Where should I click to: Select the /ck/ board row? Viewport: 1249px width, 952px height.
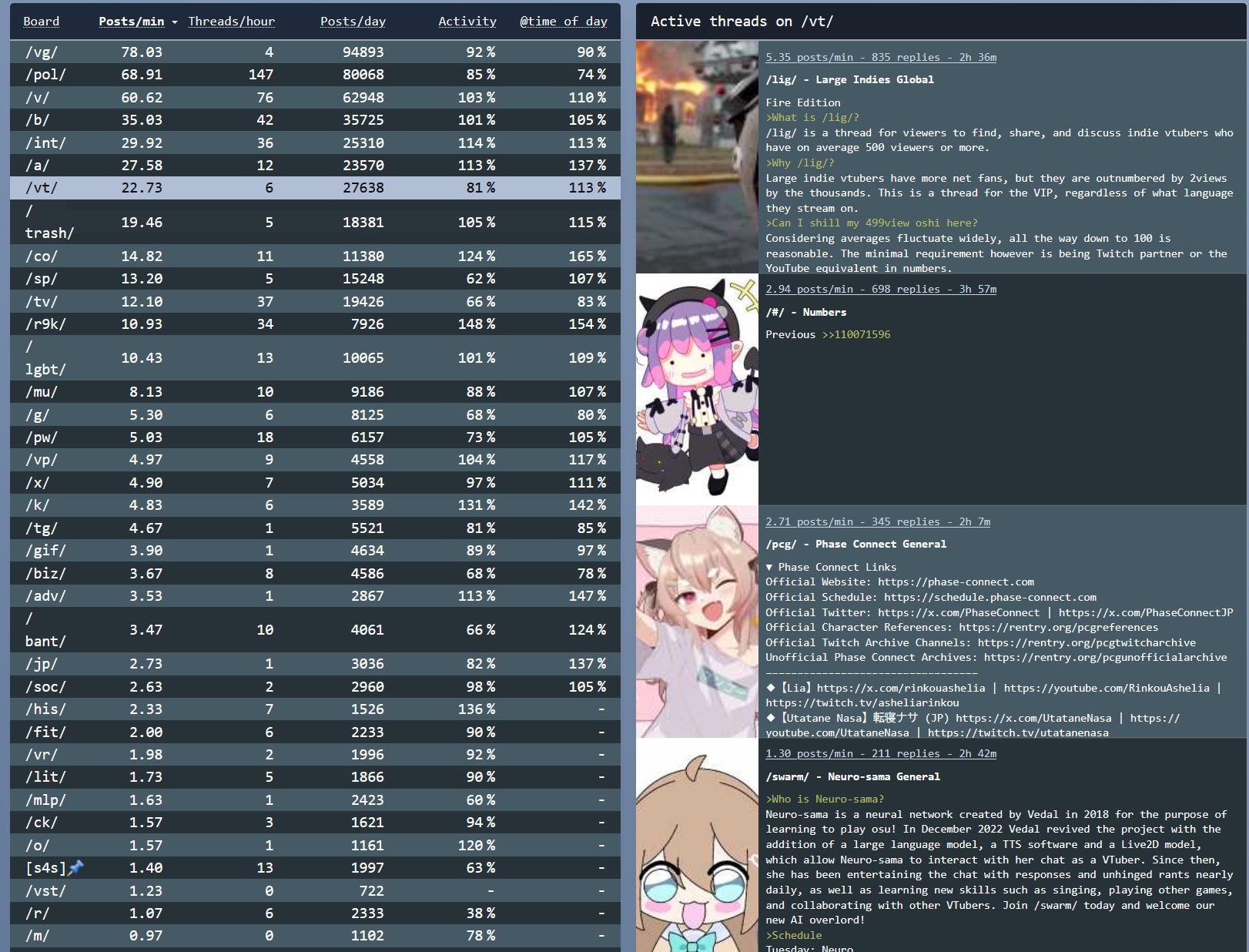click(315, 823)
